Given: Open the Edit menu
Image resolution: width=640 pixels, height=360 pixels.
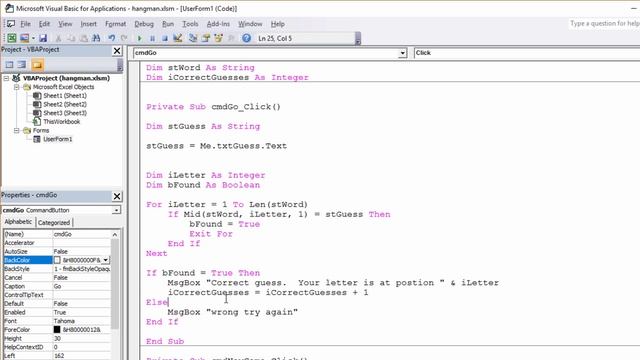Looking at the screenshot, I should tap(44, 24).
